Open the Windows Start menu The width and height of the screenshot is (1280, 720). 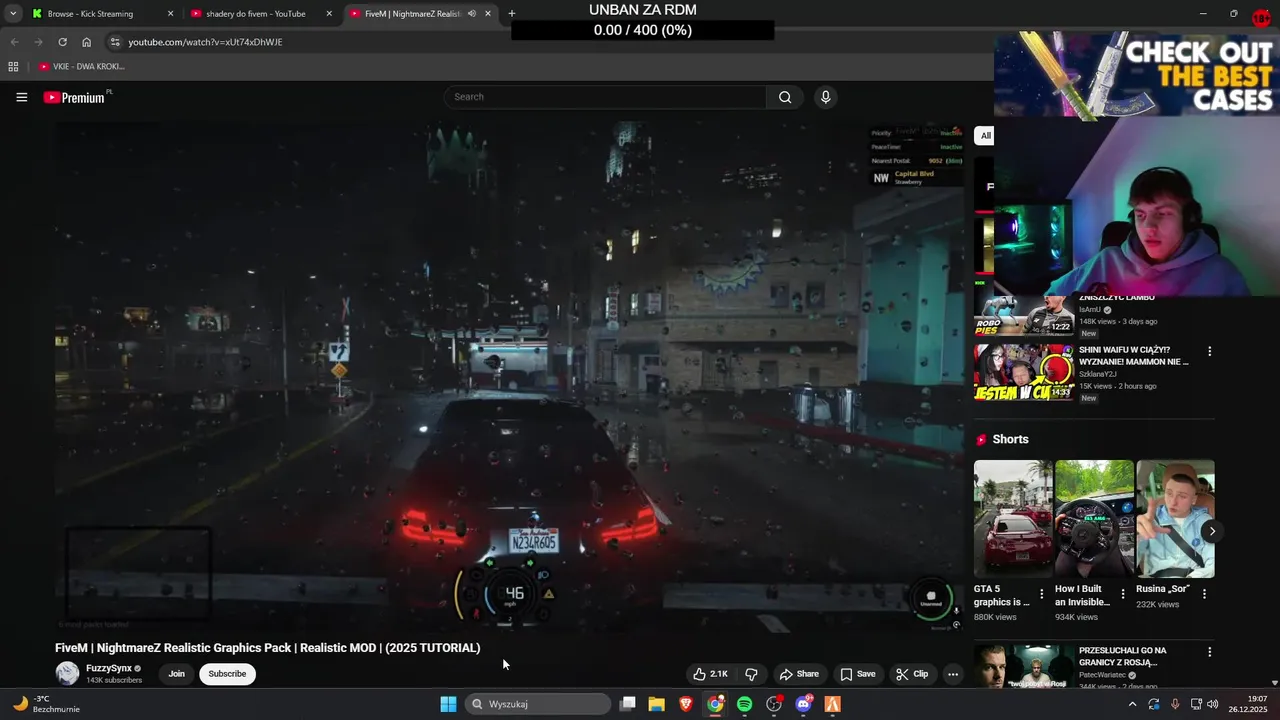pyautogui.click(x=448, y=704)
